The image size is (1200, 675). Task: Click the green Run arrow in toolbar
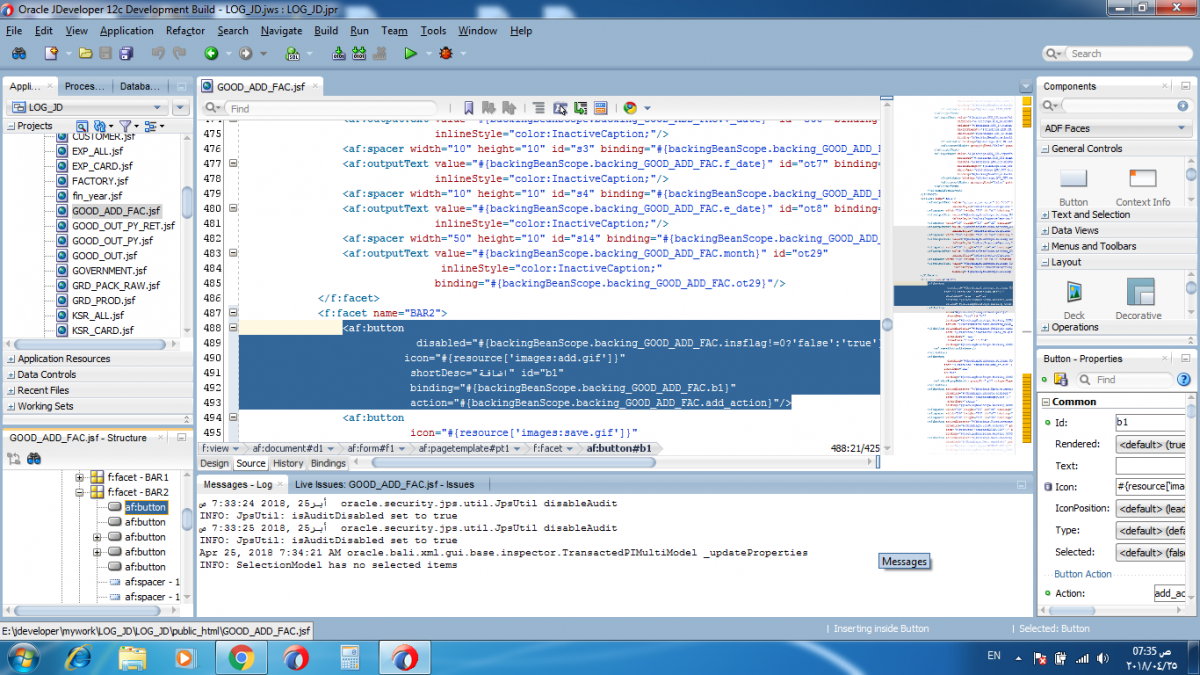pos(410,53)
